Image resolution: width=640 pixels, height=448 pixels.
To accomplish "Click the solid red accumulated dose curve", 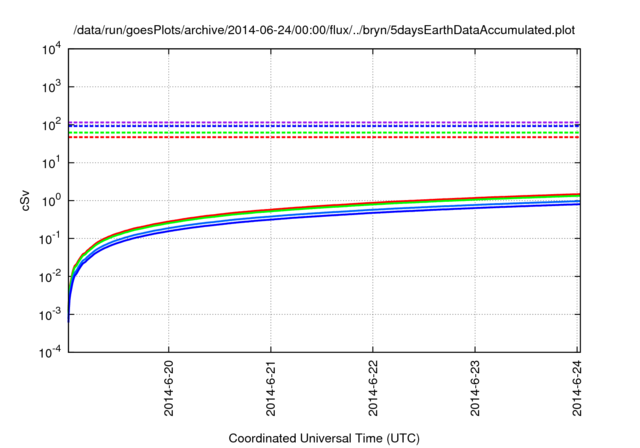I will click(x=373, y=202).
